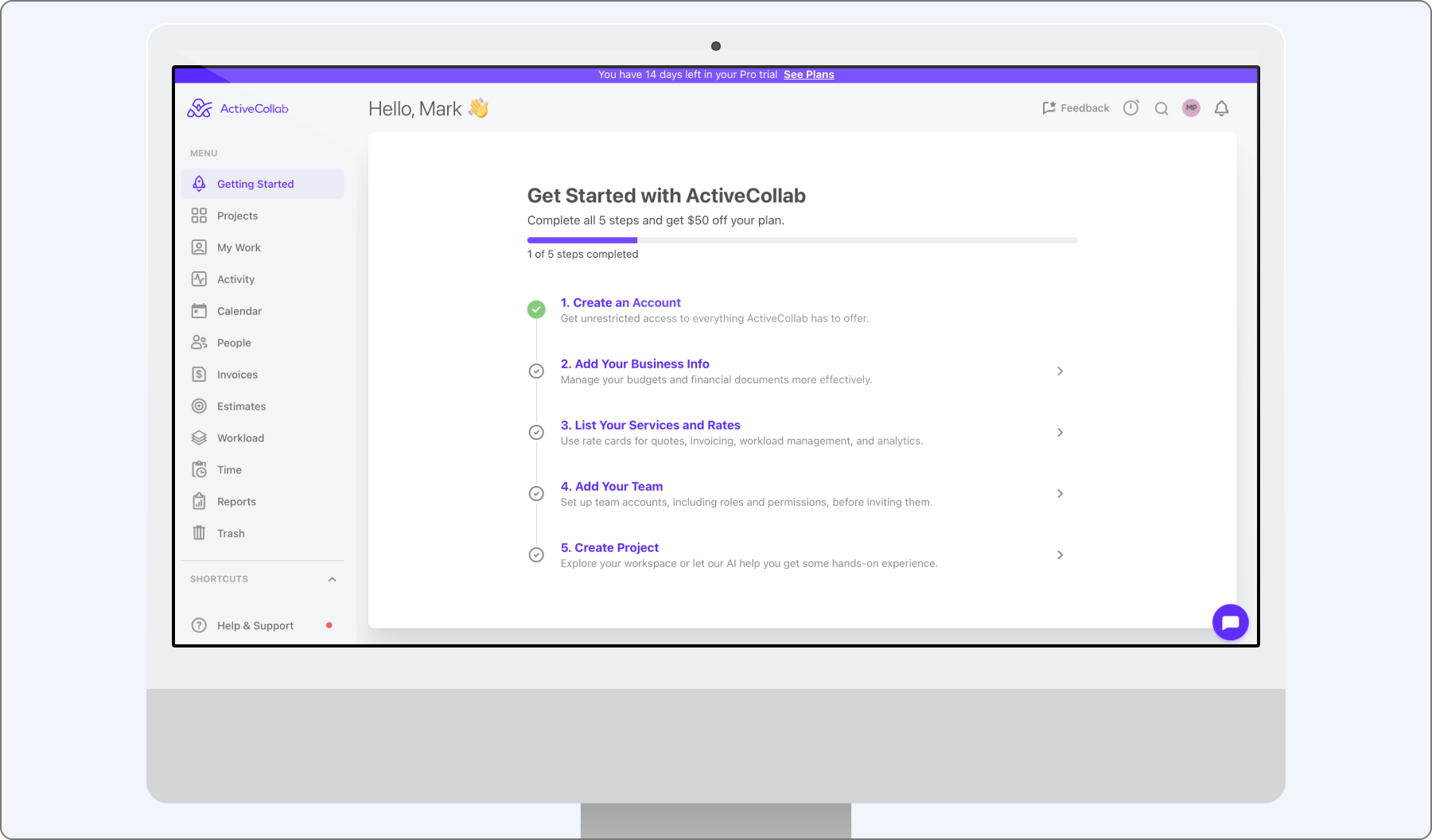Click the steps completed progress bar
This screenshot has width=1432, height=840.
pyautogui.click(x=802, y=240)
